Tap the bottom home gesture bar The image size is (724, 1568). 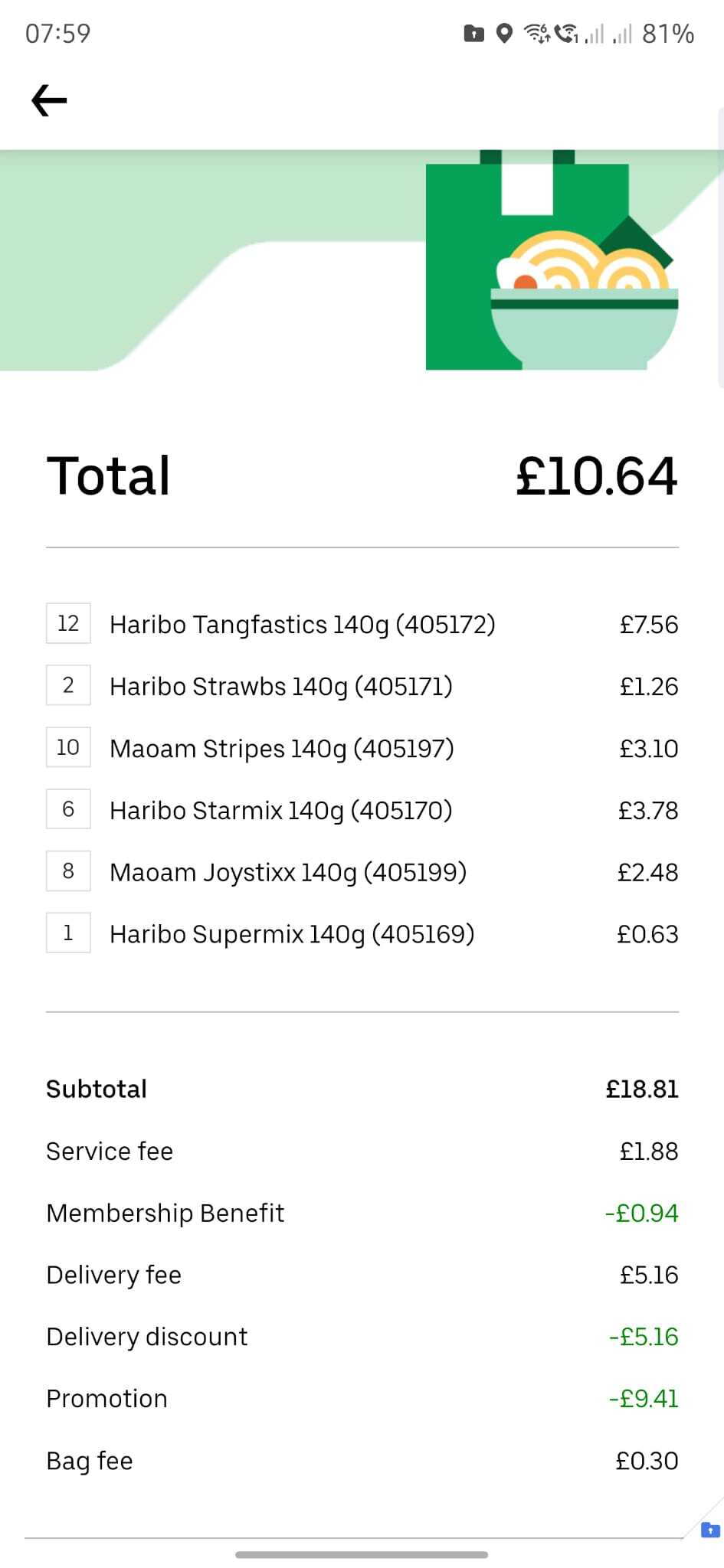coord(362,1554)
